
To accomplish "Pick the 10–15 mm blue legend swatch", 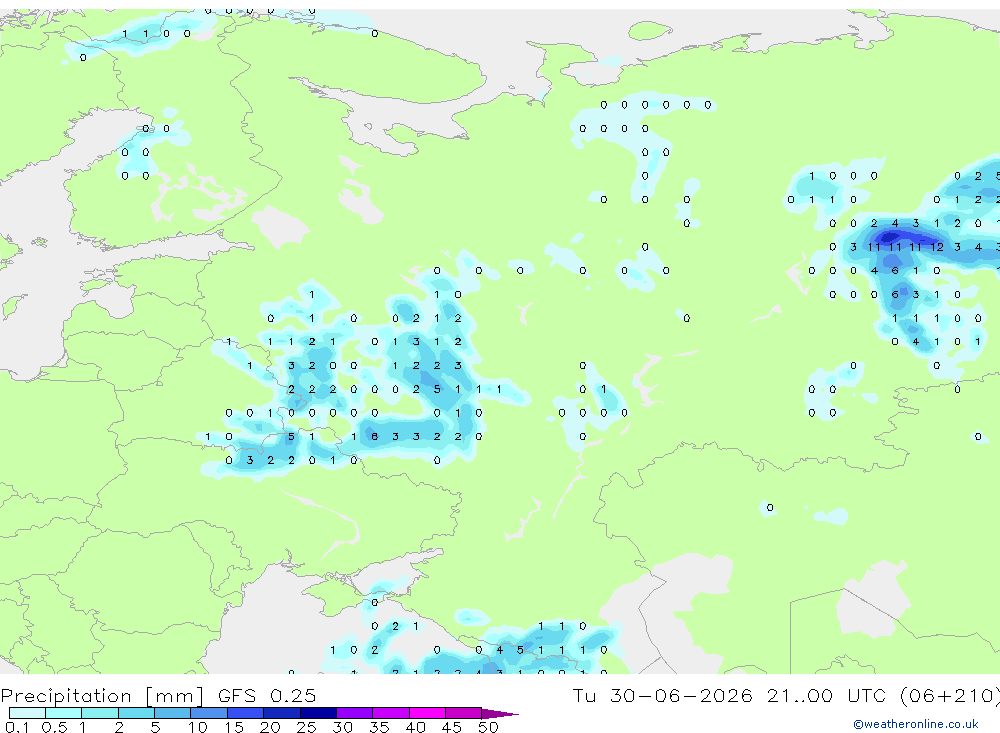I will coord(209,713).
